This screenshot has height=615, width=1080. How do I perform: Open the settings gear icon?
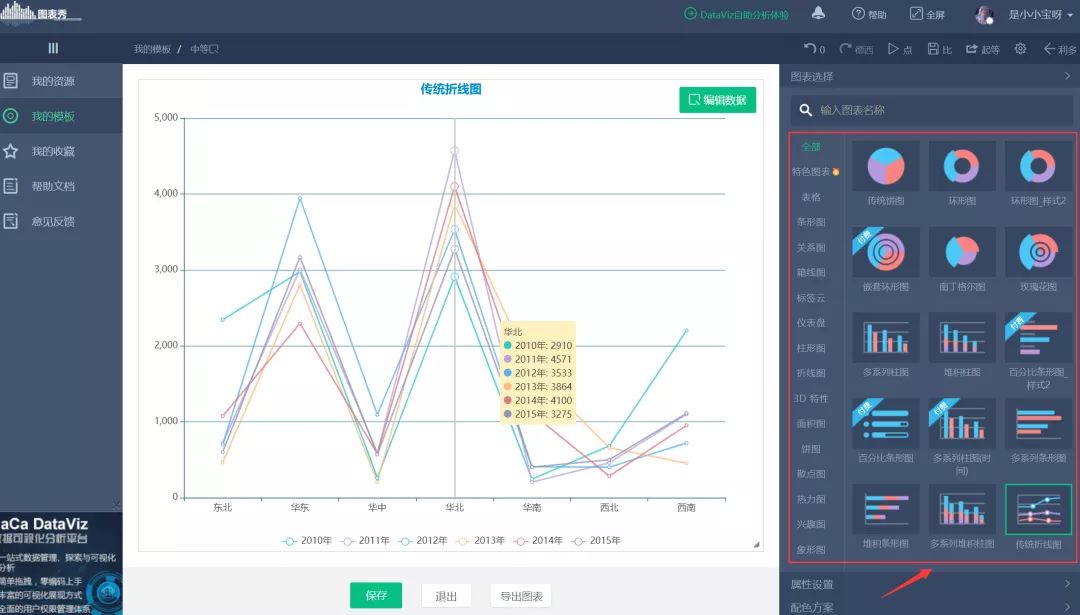1020,48
